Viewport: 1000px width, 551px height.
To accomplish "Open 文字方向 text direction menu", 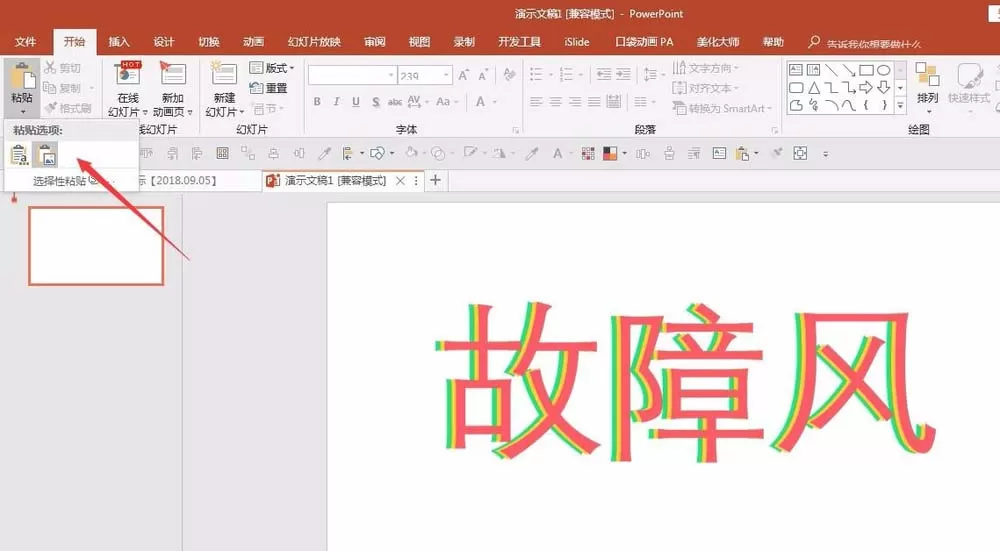I will tap(705, 68).
